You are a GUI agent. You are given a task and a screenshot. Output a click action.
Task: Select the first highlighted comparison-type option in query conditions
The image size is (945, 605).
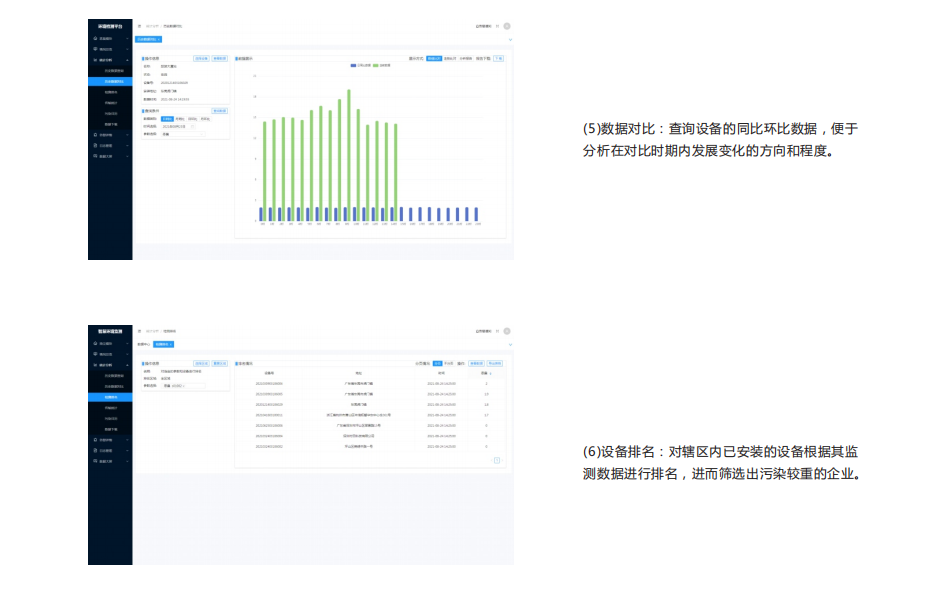pyautogui.click(x=167, y=118)
